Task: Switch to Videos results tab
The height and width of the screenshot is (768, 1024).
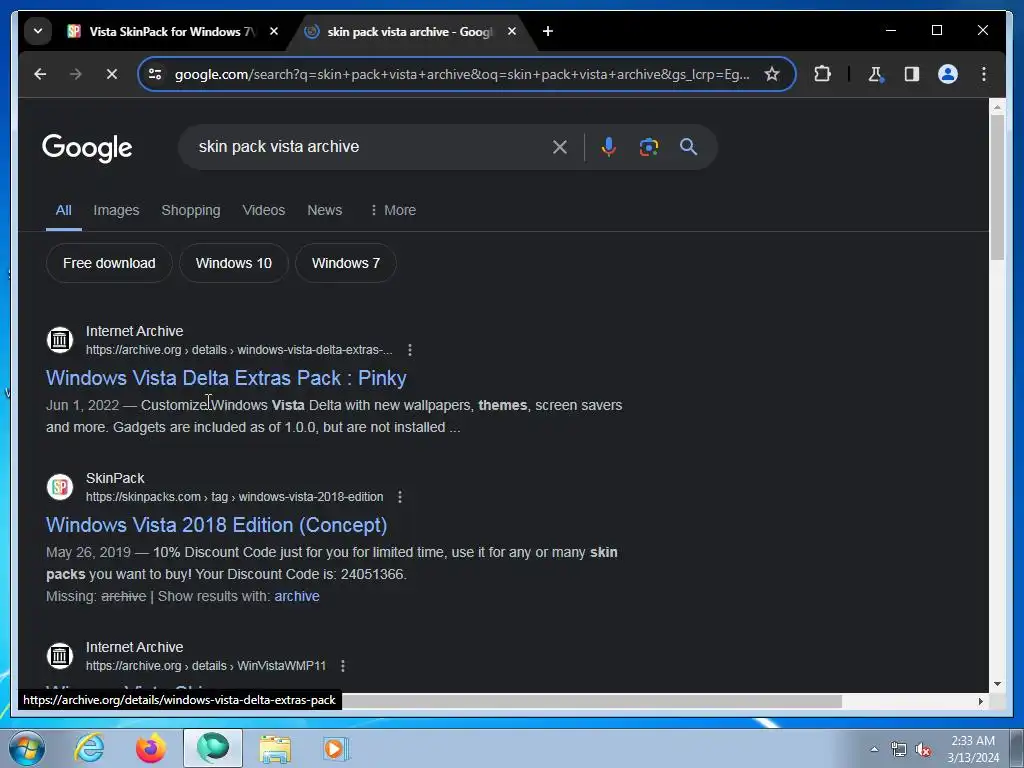Action: (264, 210)
